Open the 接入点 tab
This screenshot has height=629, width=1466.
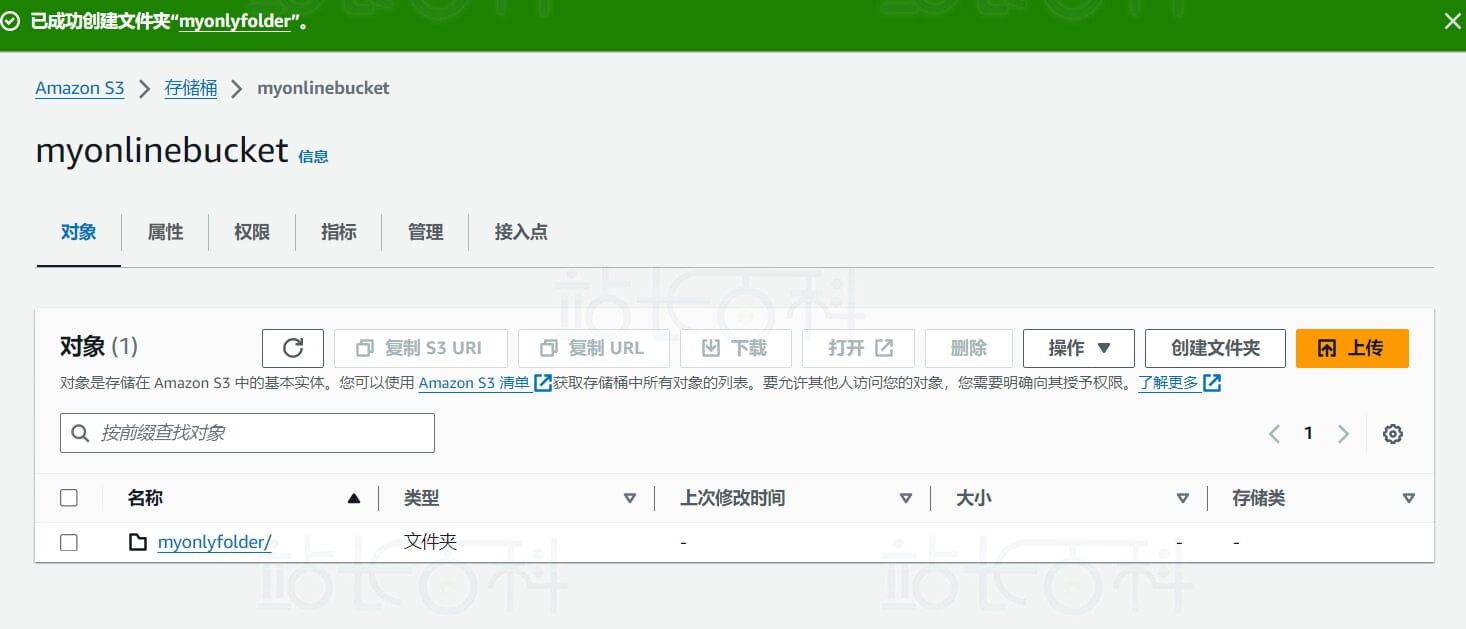521,232
